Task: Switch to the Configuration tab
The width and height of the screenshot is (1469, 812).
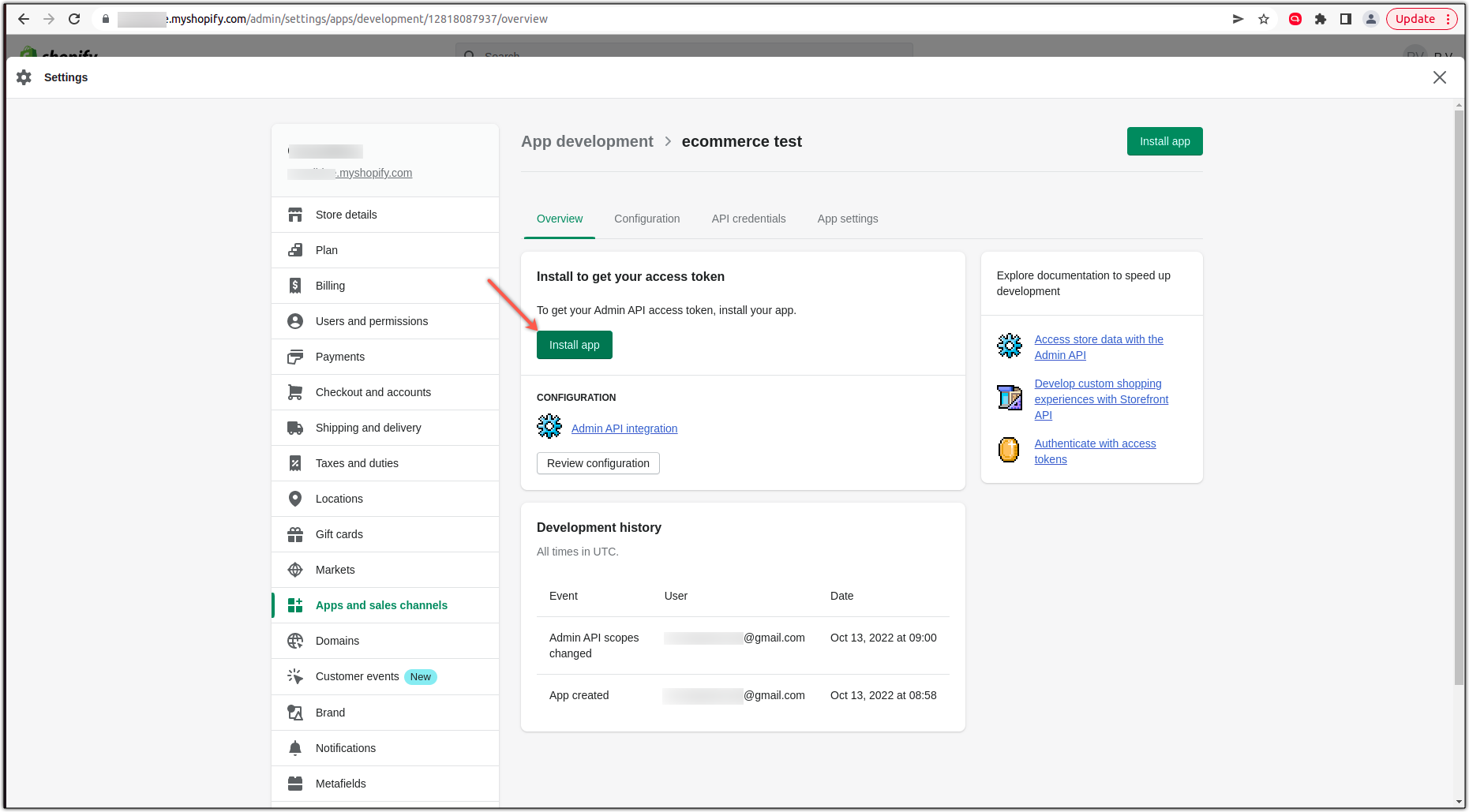Action: [x=647, y=219]
